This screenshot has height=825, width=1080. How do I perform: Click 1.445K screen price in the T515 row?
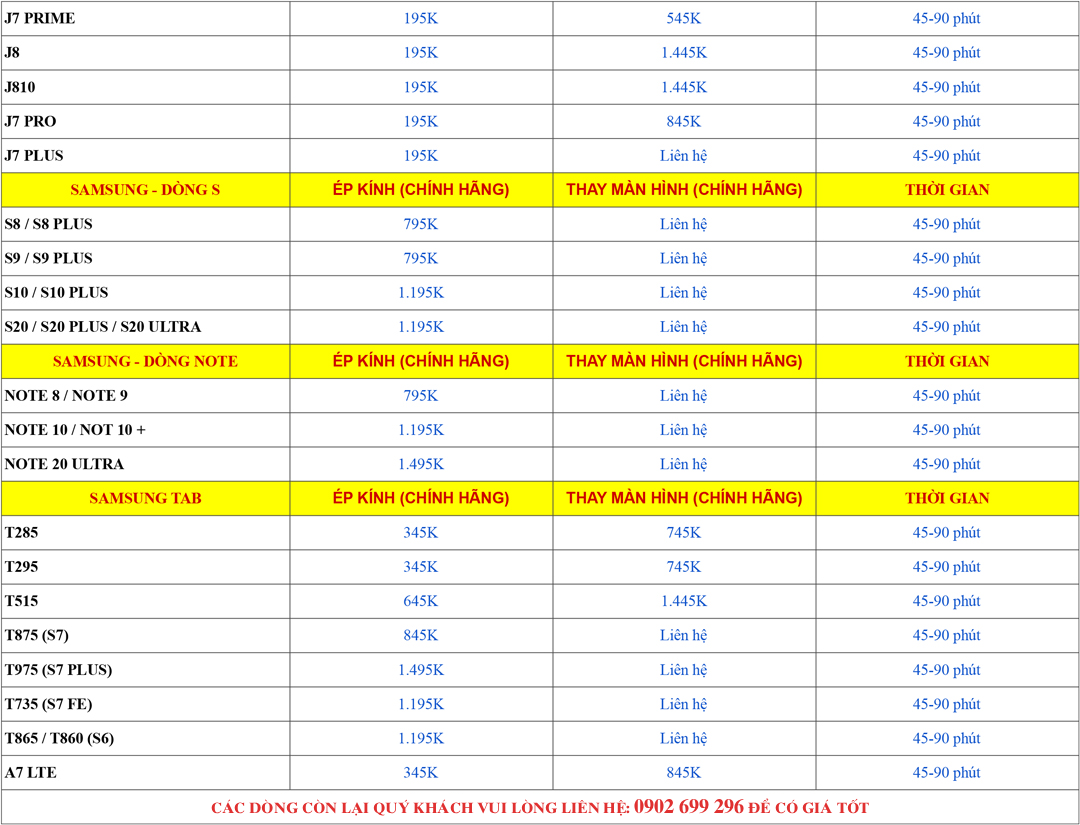683,601
